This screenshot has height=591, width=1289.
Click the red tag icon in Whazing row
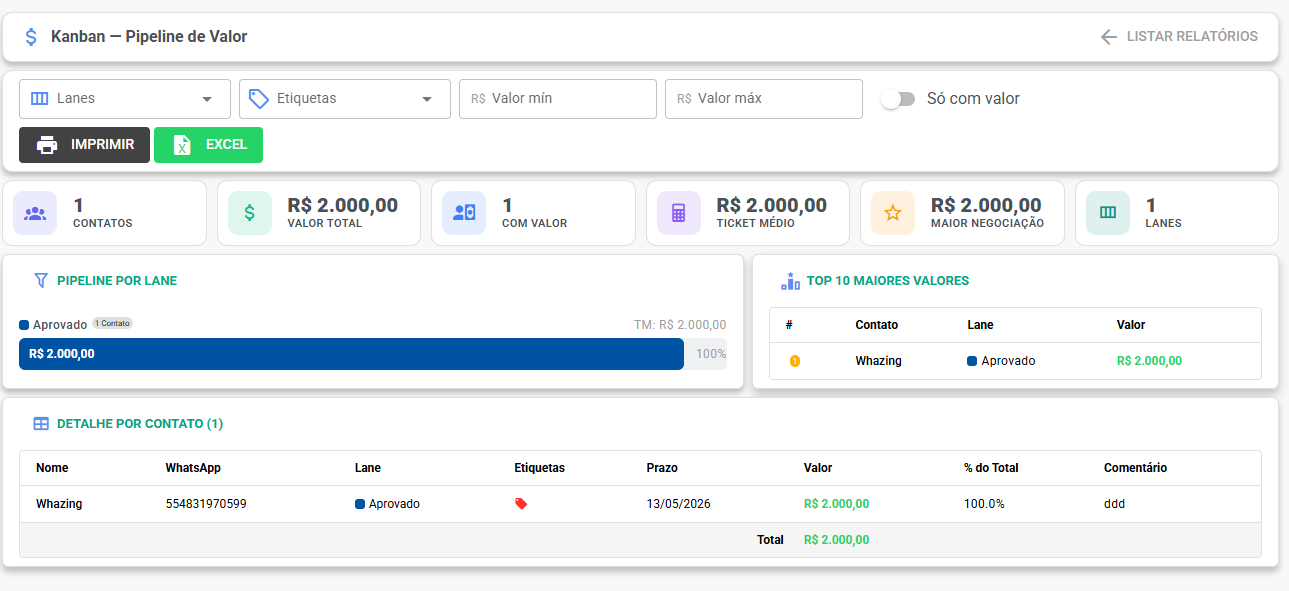(x=521, y=504)
